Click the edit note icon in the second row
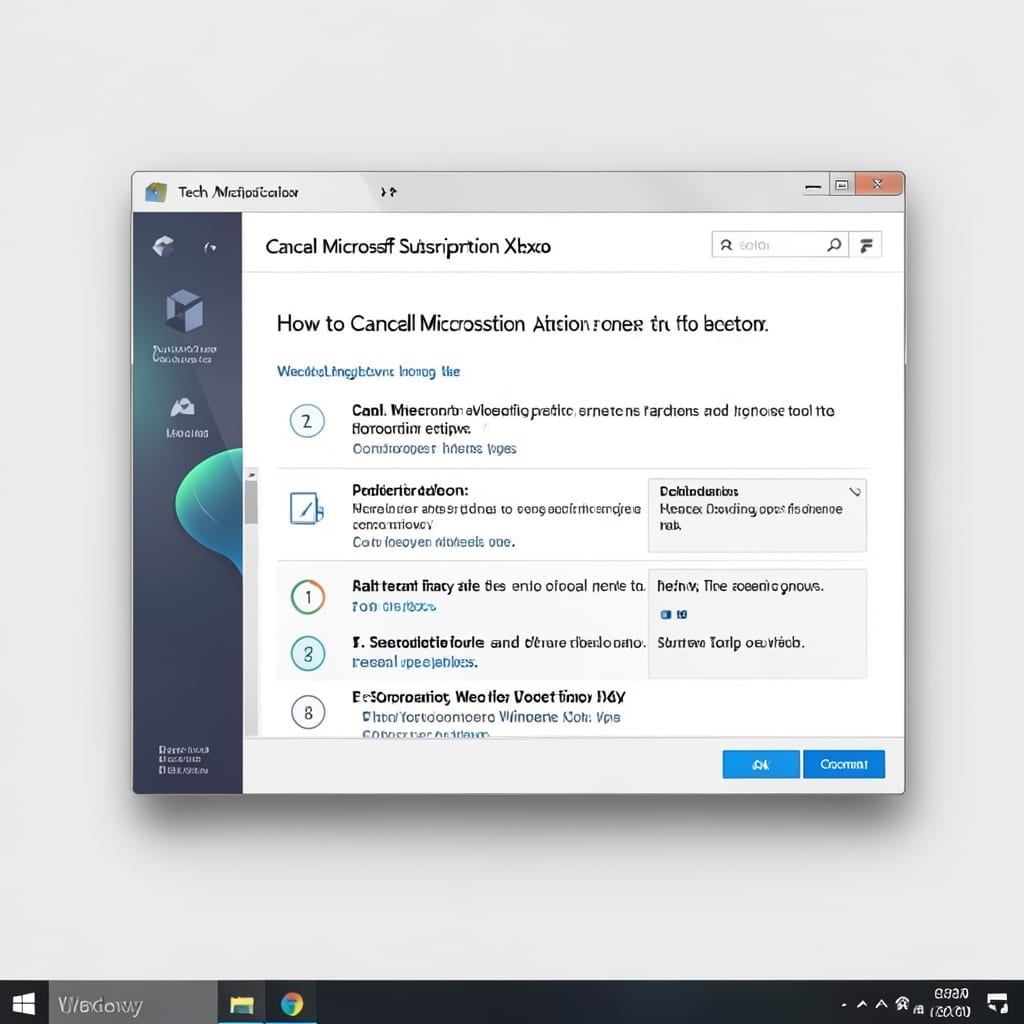 click(x=306, y=509)
